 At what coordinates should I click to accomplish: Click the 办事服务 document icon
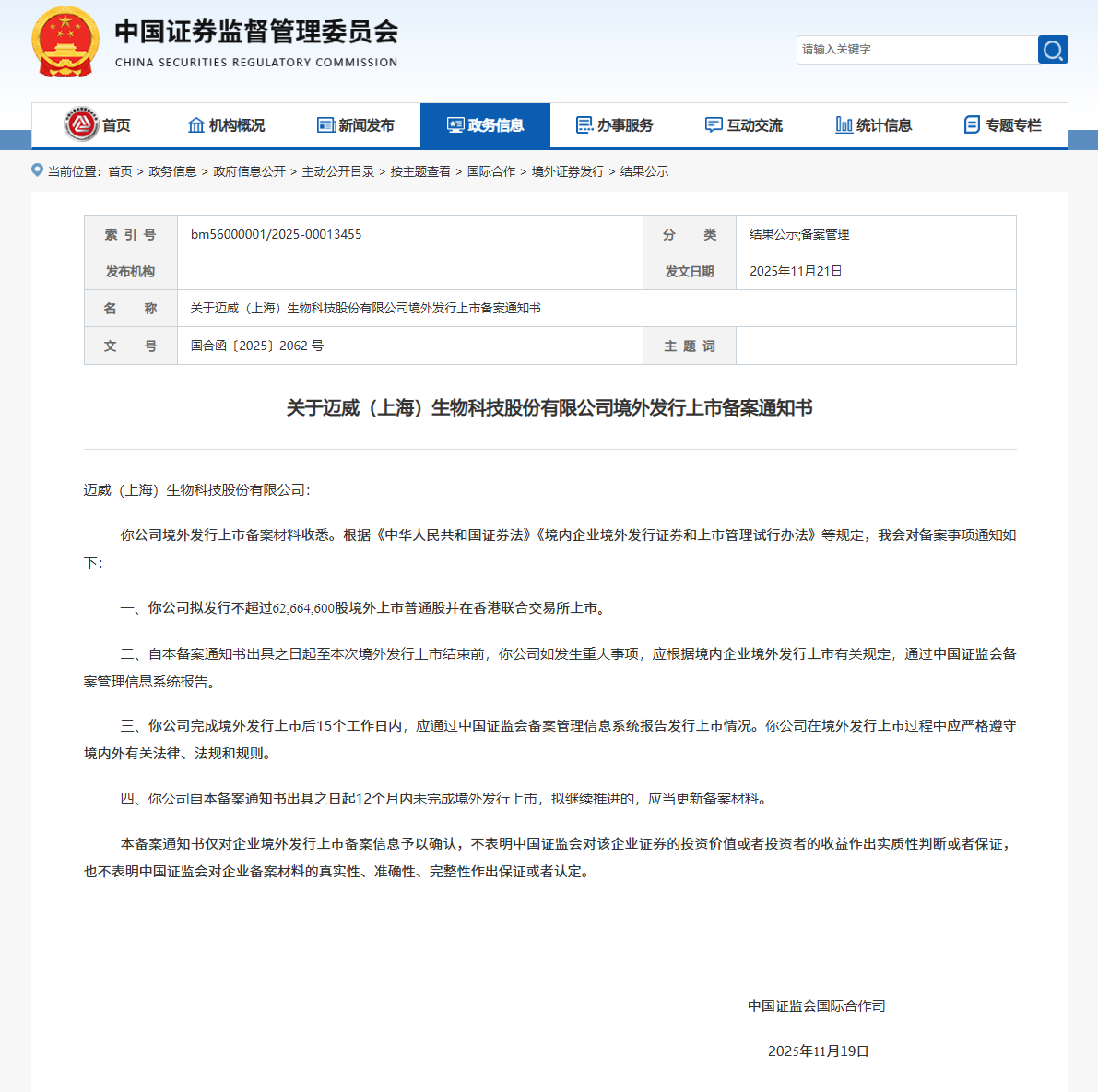(584, 125)
